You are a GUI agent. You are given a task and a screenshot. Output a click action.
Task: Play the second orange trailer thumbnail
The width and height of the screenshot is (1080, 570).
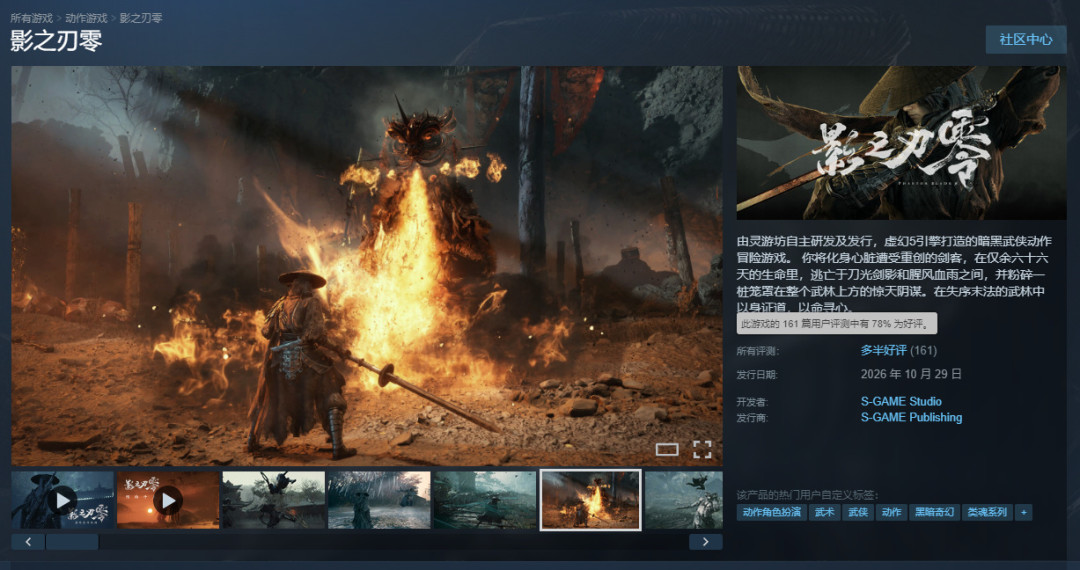168,500
